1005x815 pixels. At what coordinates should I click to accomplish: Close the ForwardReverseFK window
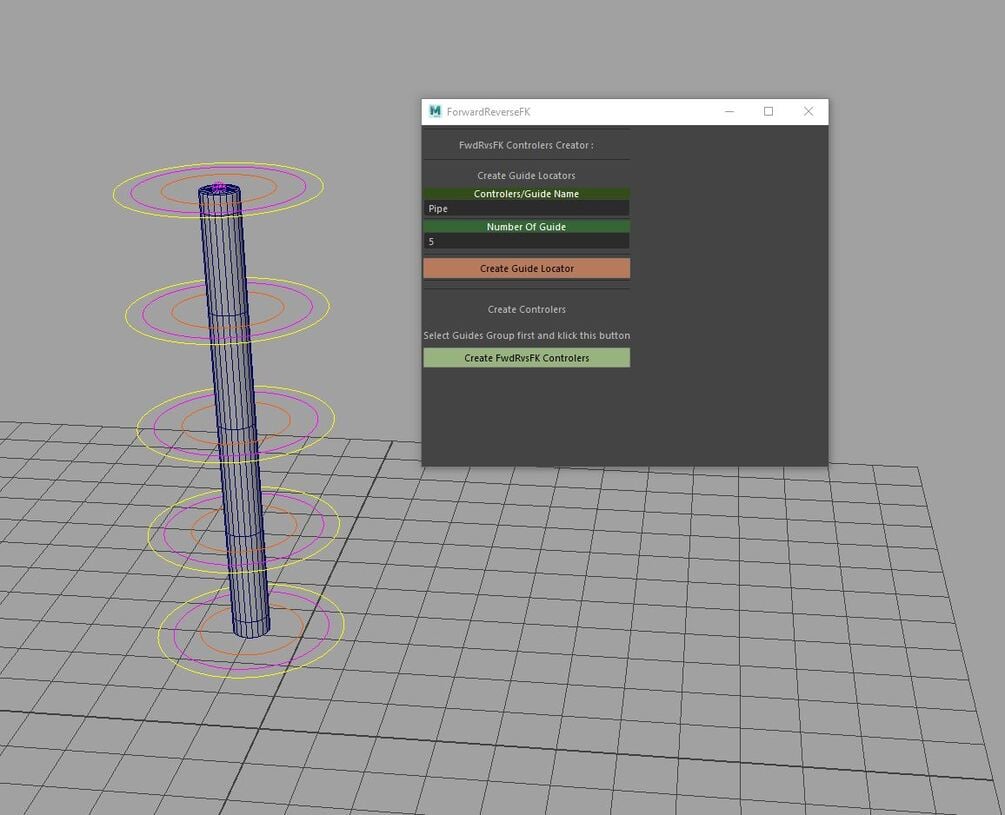coord(808,111)
